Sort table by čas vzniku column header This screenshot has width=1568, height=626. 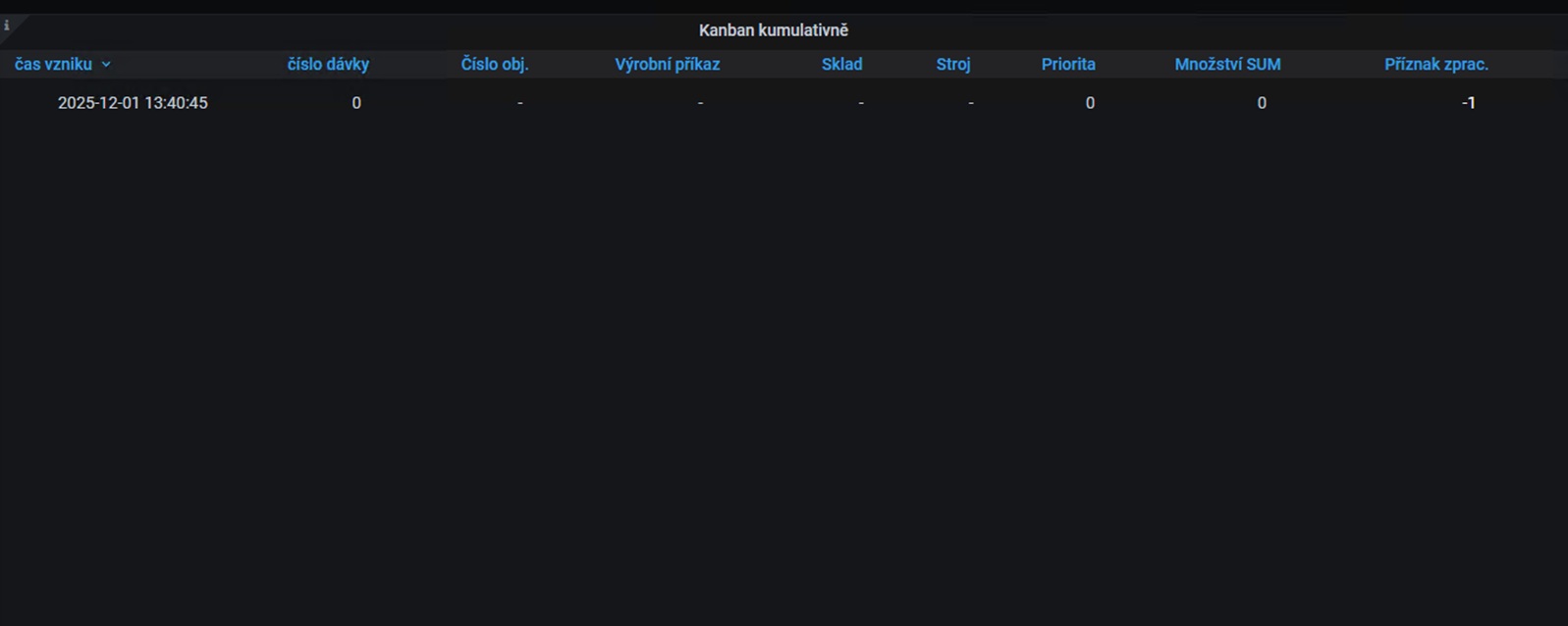point(53,65)
